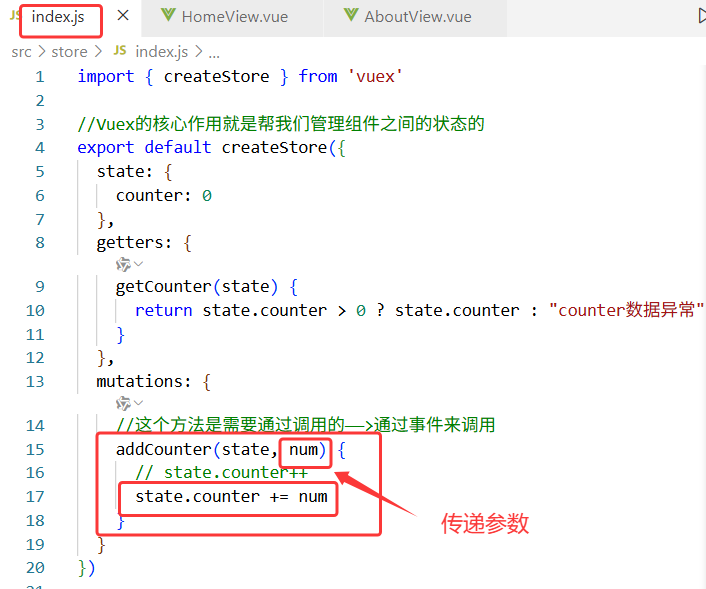Close the index.js tab
The width and height of the screenshot is (706, 589).
click(123, 16)
